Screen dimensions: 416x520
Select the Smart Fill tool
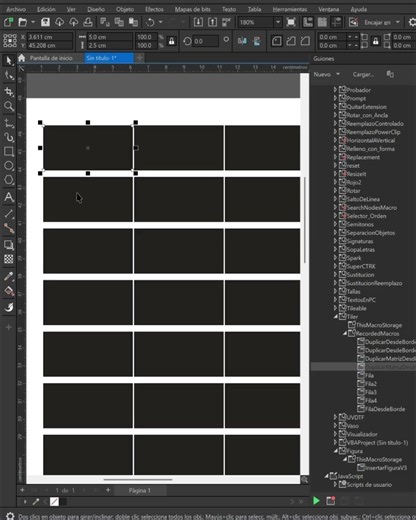click(9, 307)
